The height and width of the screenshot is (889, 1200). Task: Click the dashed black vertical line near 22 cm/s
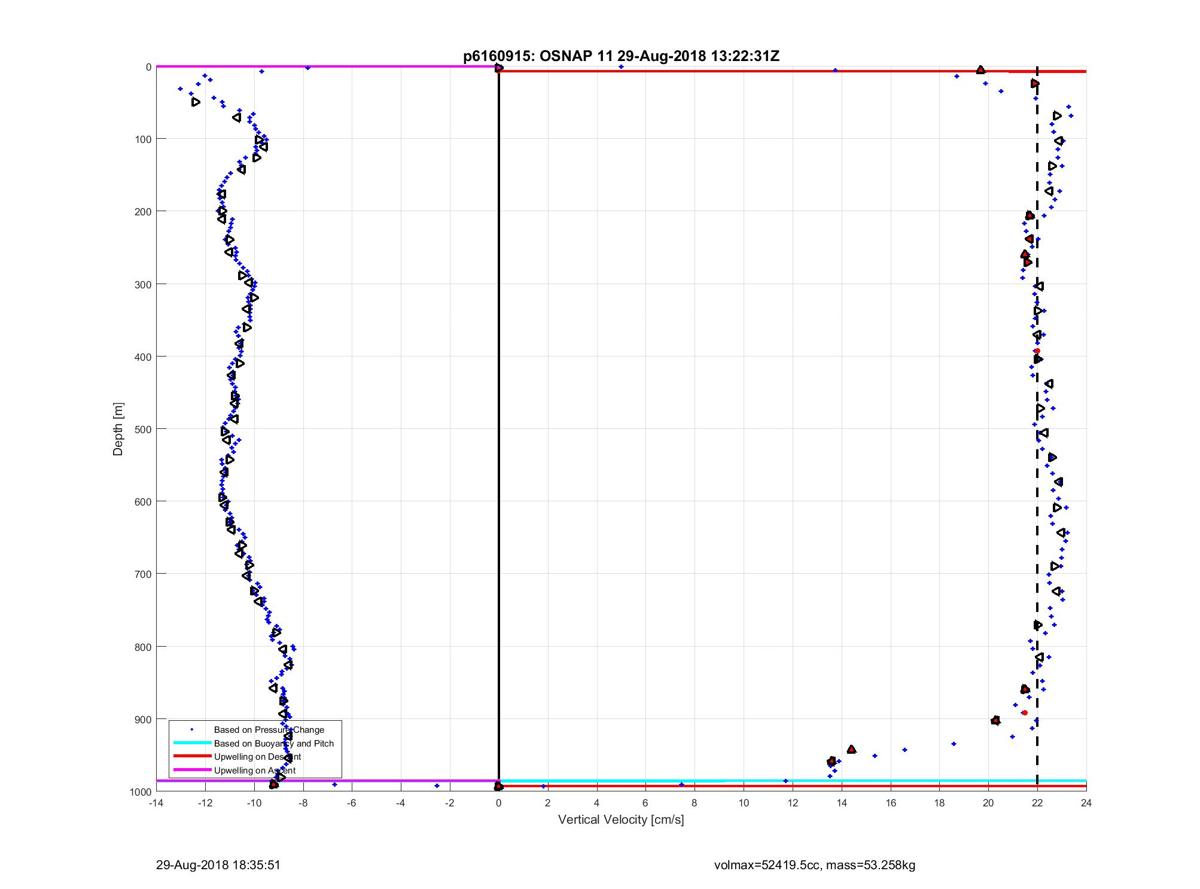(1037, 429)
